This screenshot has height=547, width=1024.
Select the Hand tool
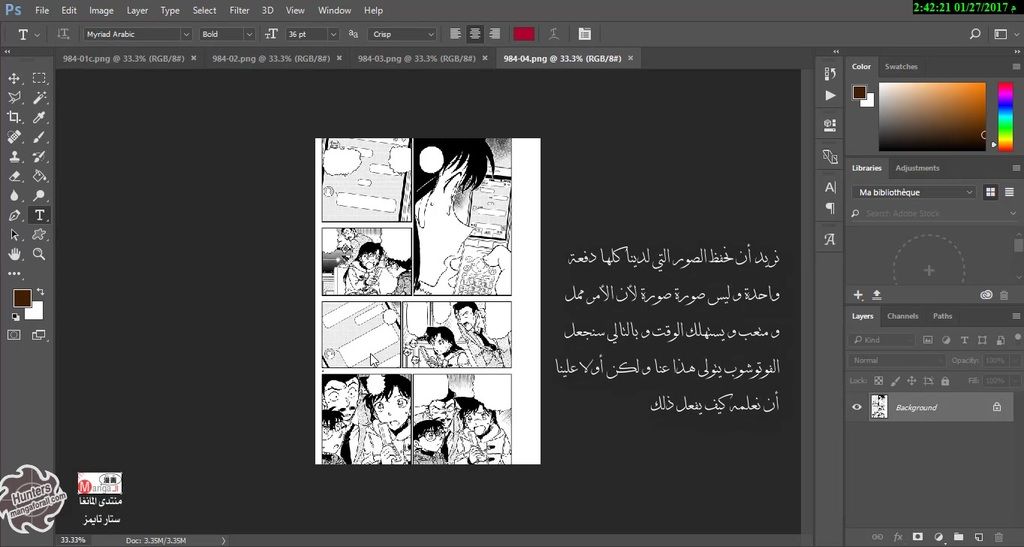coord(14,254)
